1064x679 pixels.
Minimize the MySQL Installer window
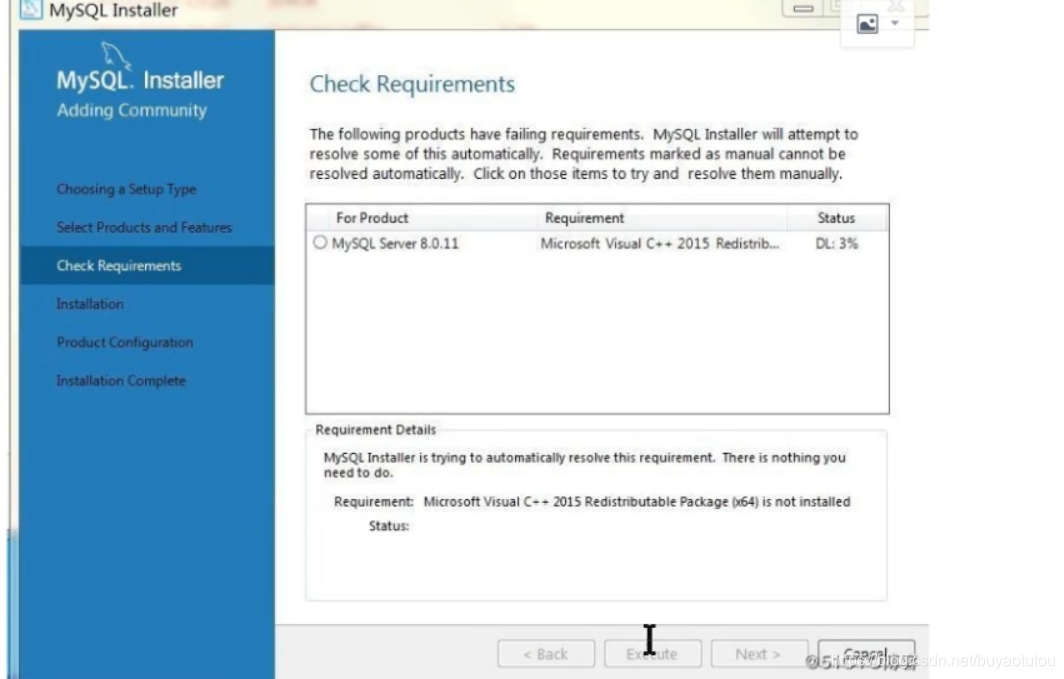(x=803, y=8)
